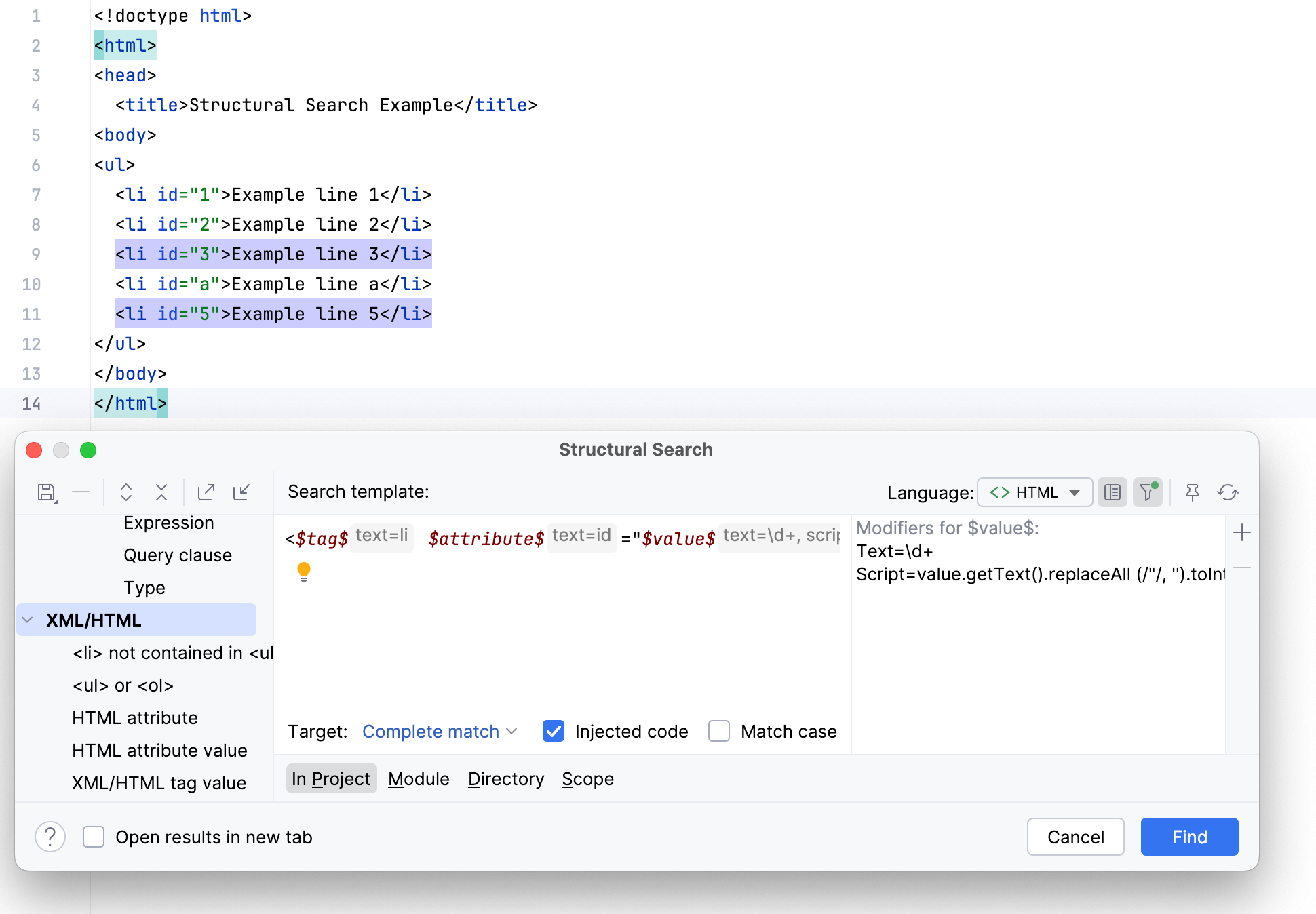Screen dimensions: 1316x914
Task: Switch search scope to Directory
Action: [505, 778]
